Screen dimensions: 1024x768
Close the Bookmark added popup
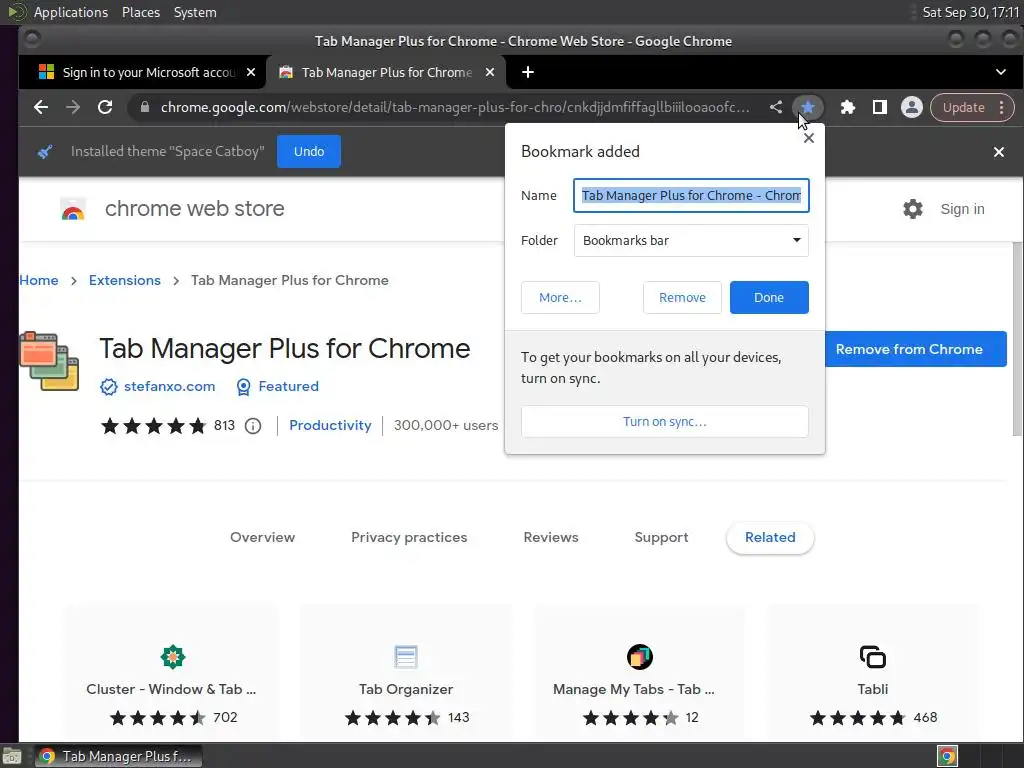808,138
